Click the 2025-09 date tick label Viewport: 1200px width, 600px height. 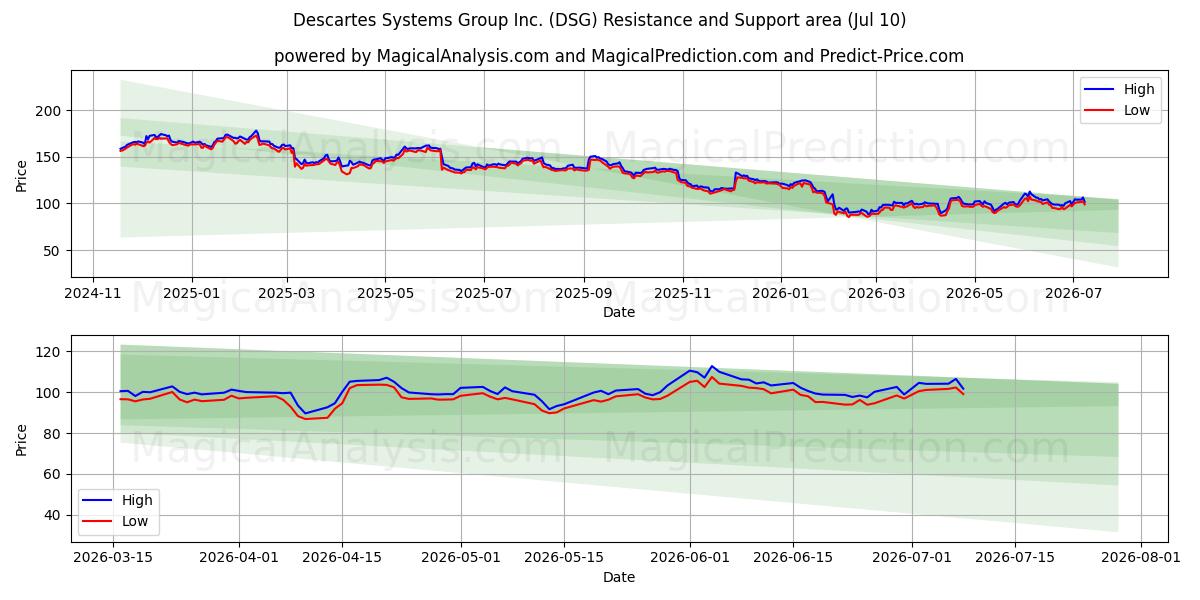point(584,295)
